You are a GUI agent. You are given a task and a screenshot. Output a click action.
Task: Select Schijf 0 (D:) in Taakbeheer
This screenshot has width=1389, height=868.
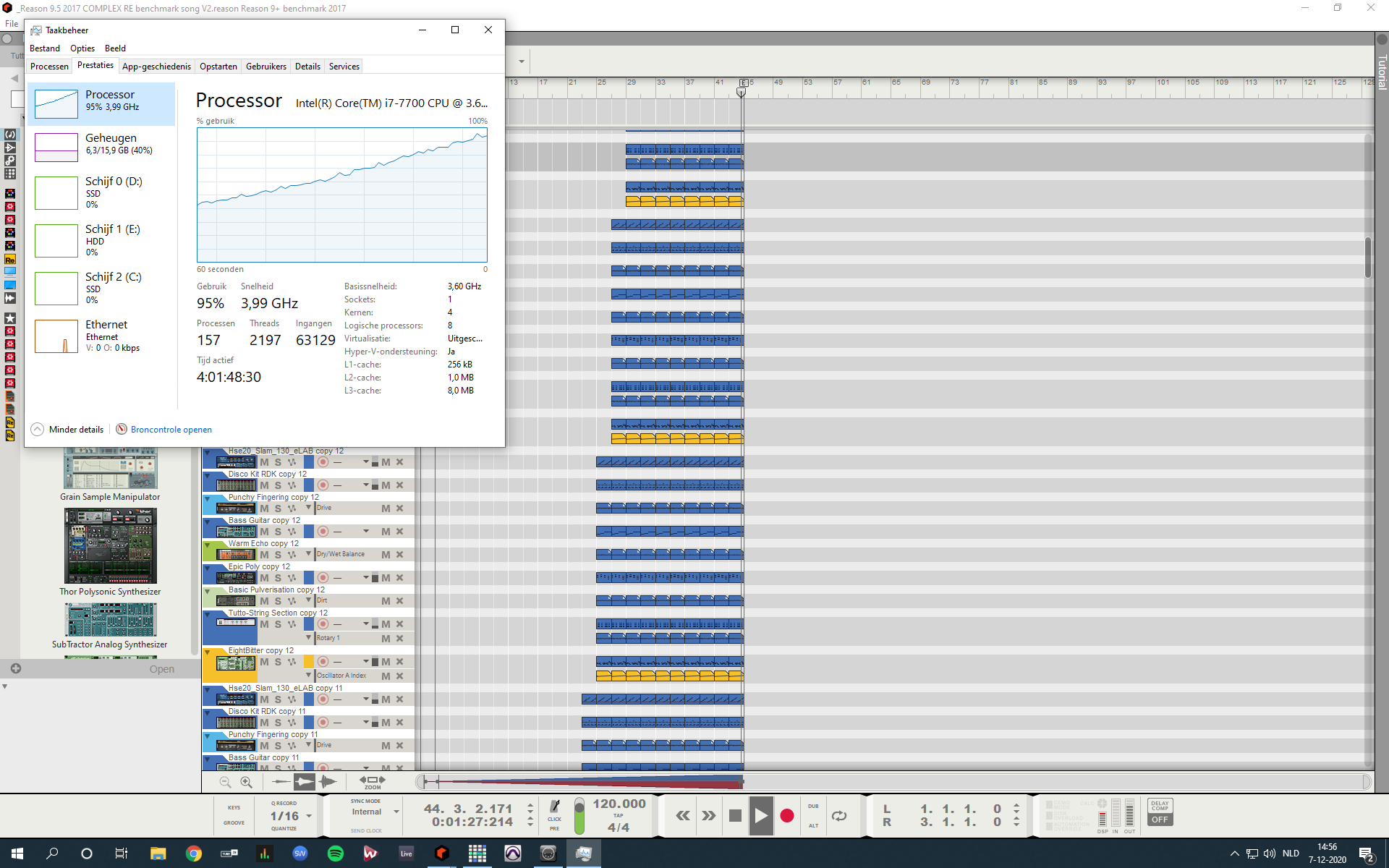click(101, 192)
